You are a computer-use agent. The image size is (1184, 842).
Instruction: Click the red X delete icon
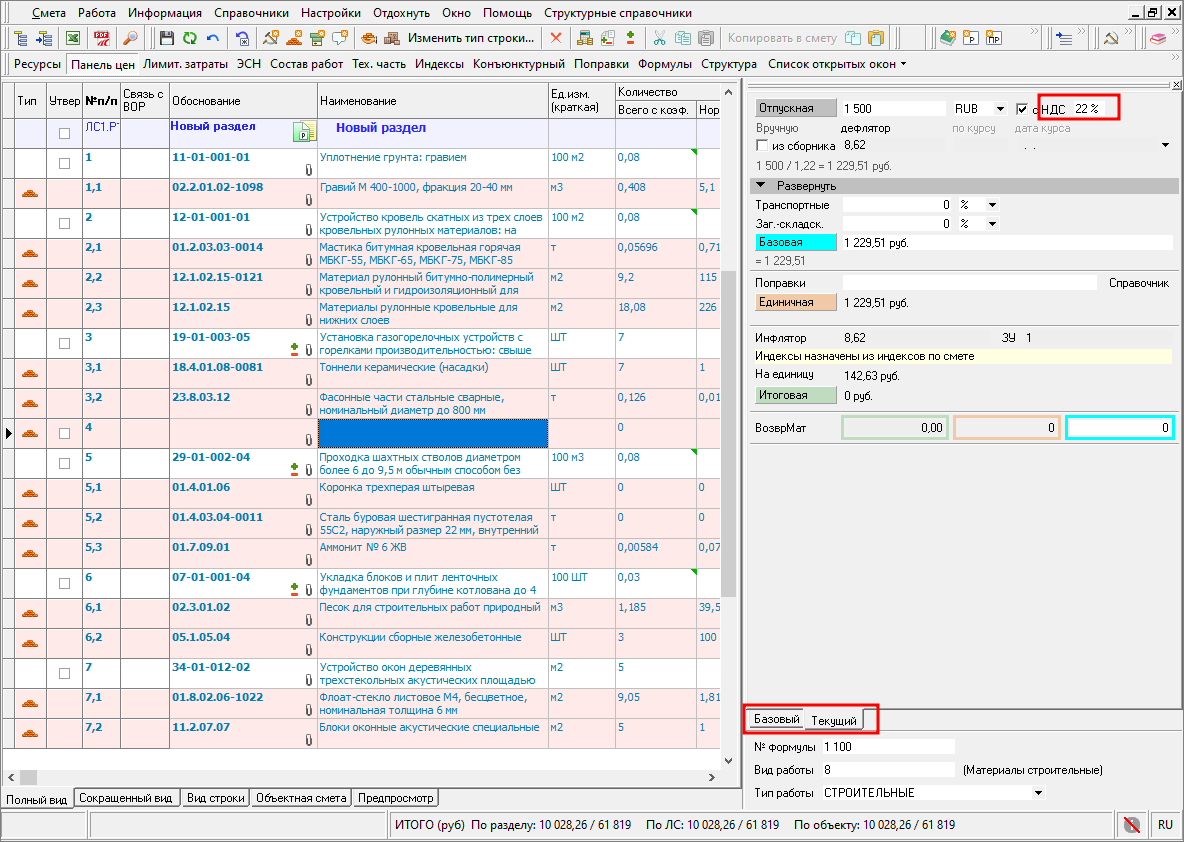point(556,38)
